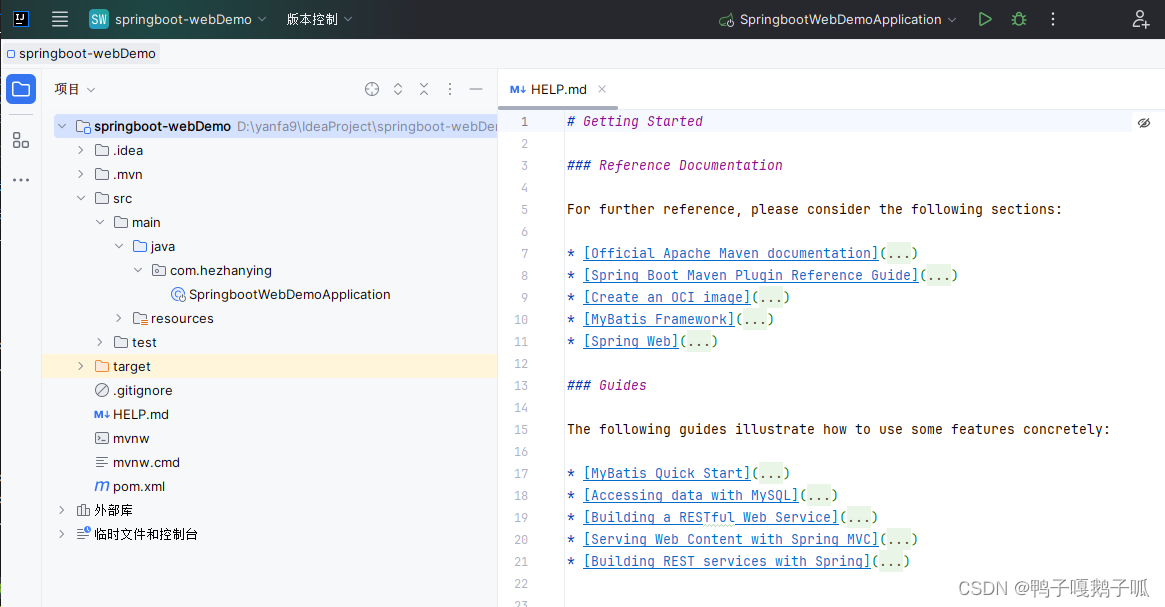
Task: Expand the target folder
Action: [81, 366]
